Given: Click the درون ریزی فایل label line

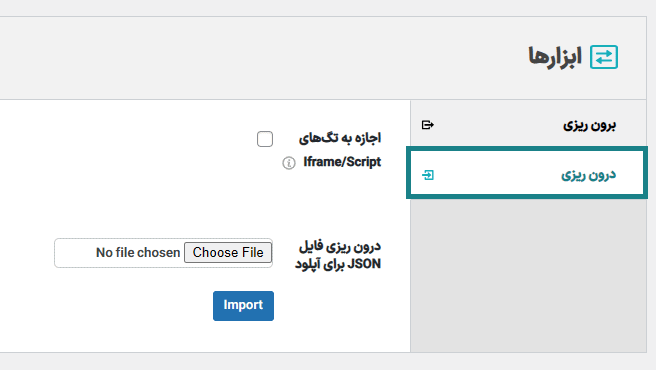Looking at the screenshot, I should coord(340,247).
